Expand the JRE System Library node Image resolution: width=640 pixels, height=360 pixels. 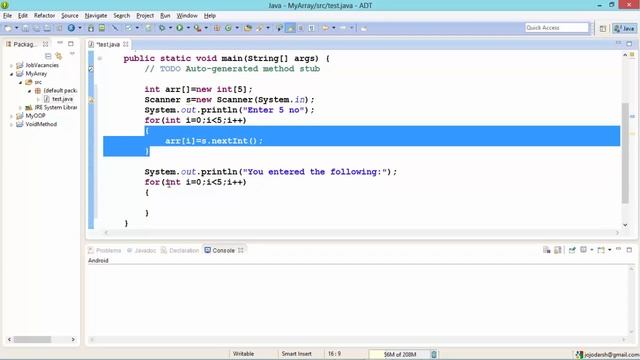(x=20, y=108)
